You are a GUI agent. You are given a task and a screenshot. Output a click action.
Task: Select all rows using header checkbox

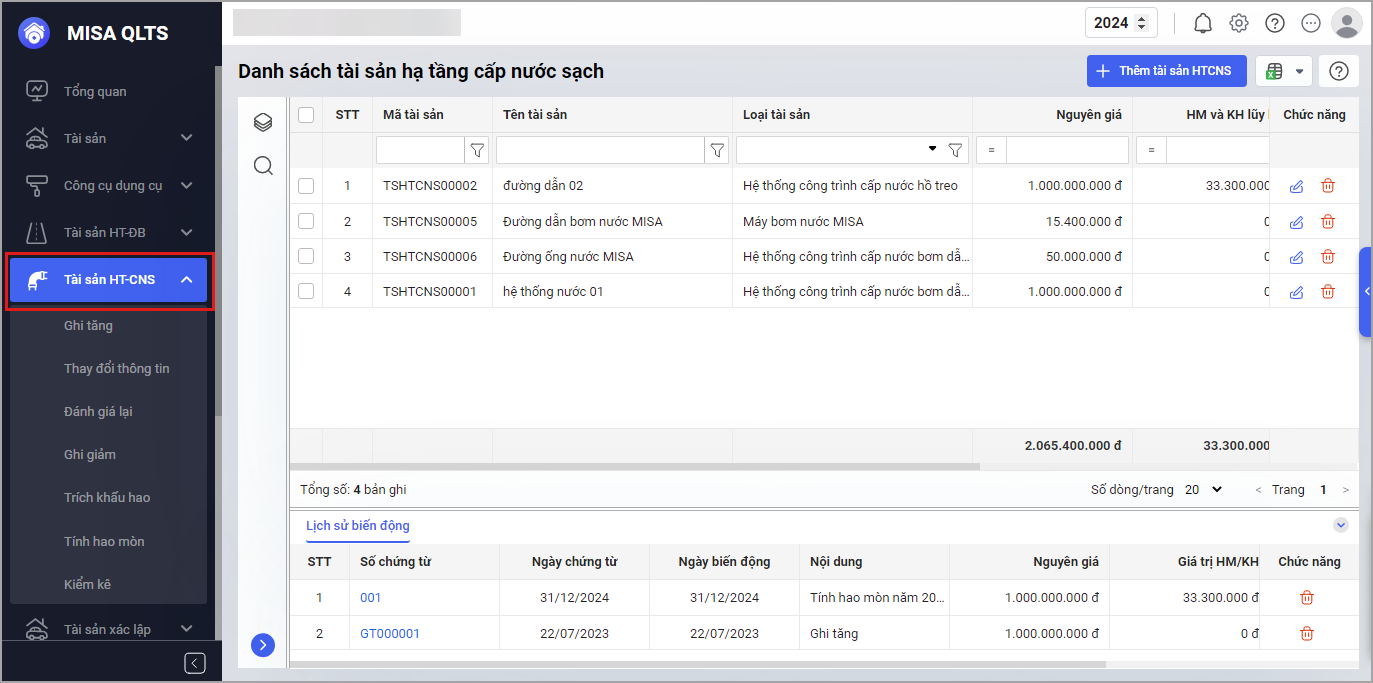306,115
